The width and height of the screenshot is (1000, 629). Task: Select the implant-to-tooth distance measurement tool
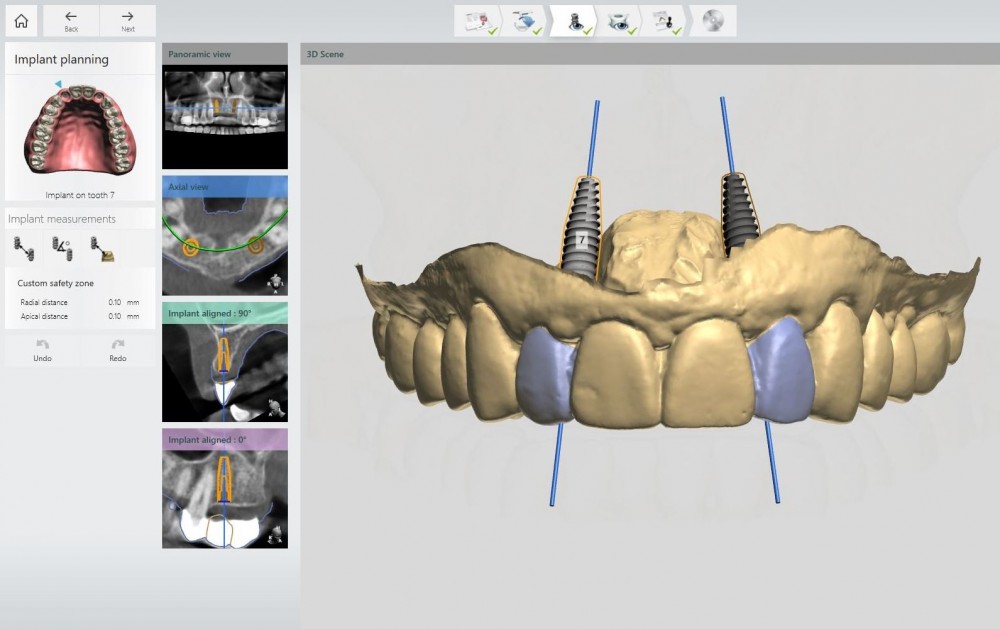102,247
